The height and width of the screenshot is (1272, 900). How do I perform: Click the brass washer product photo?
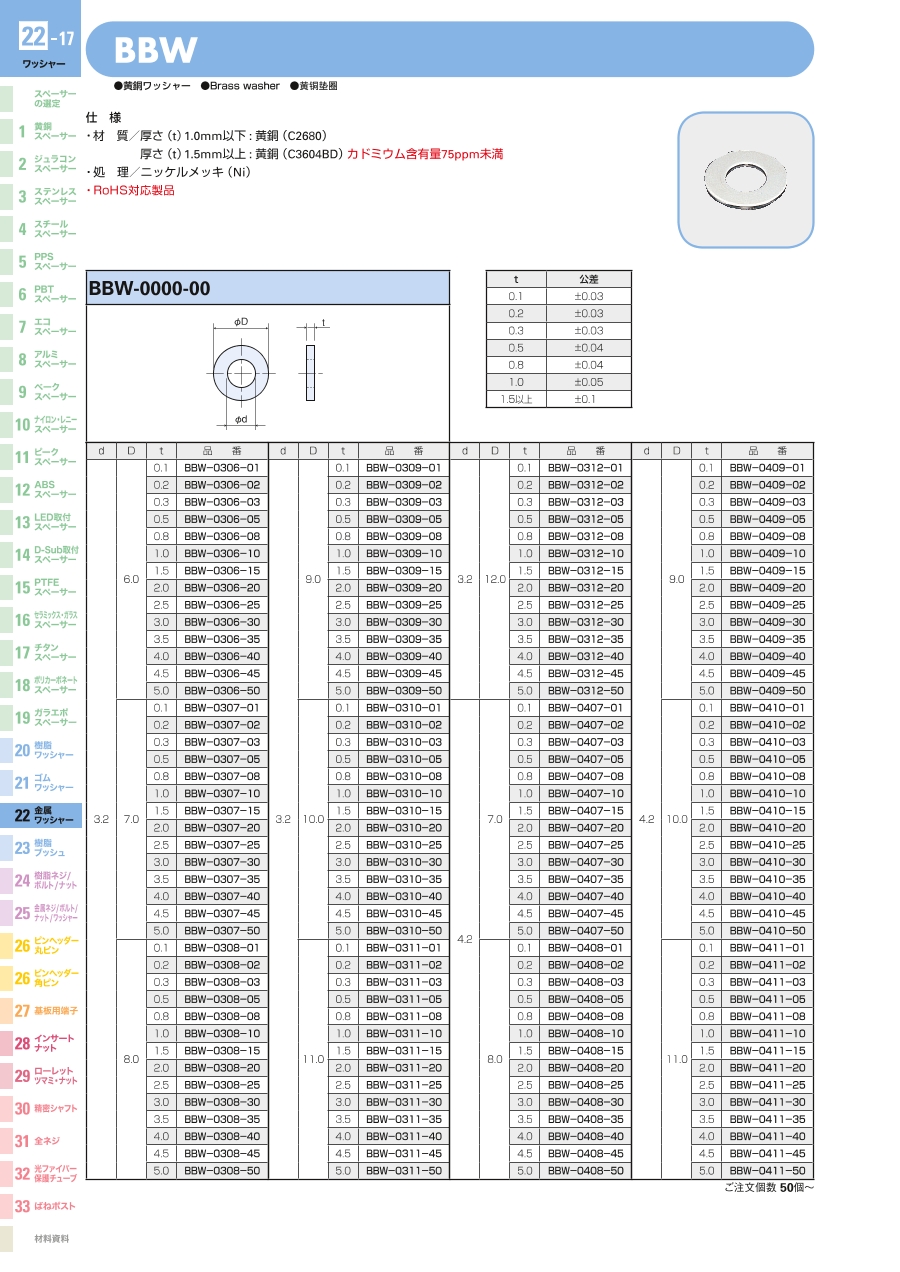745,180
